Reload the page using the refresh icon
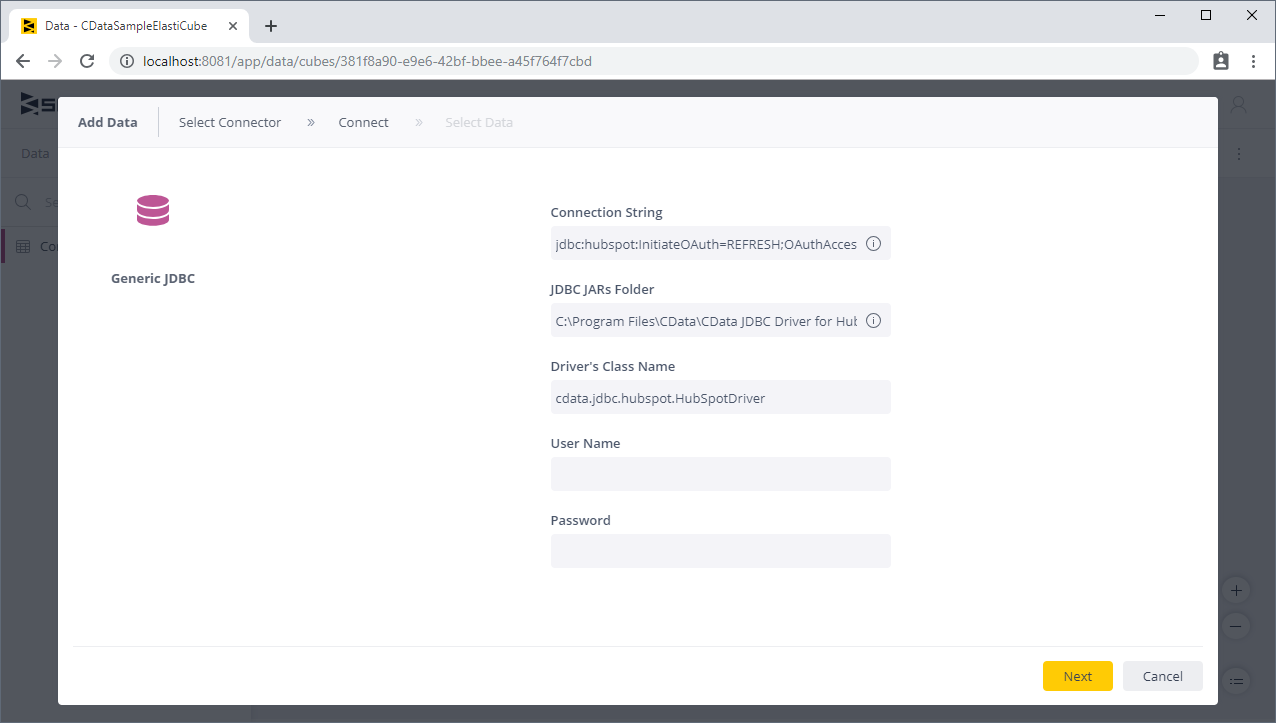1276x723 pixels. coord(87,61)
